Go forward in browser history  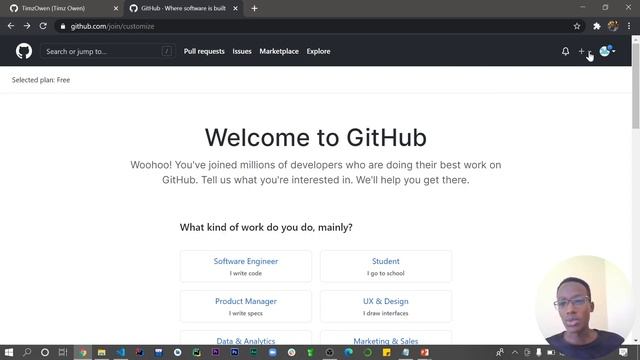coord(27,26)
